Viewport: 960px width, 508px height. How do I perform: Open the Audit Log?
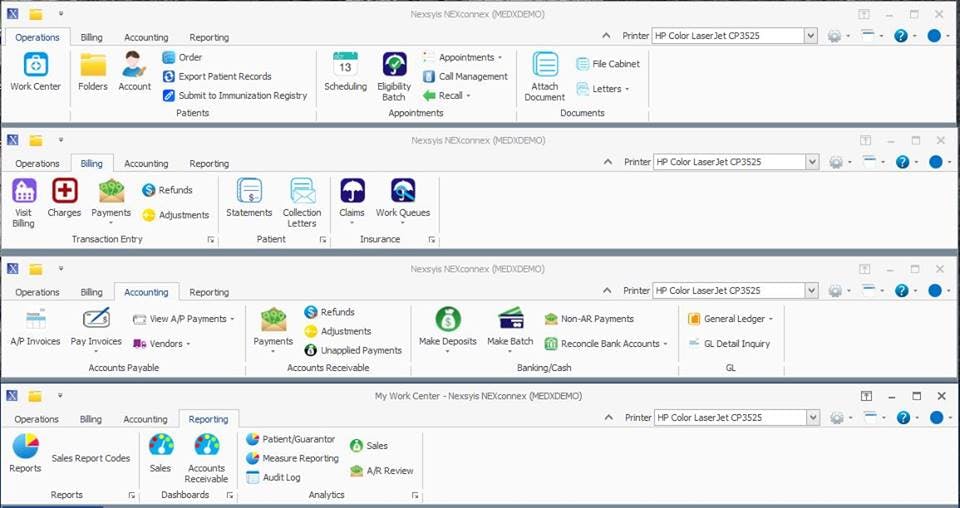click(280, 477)
